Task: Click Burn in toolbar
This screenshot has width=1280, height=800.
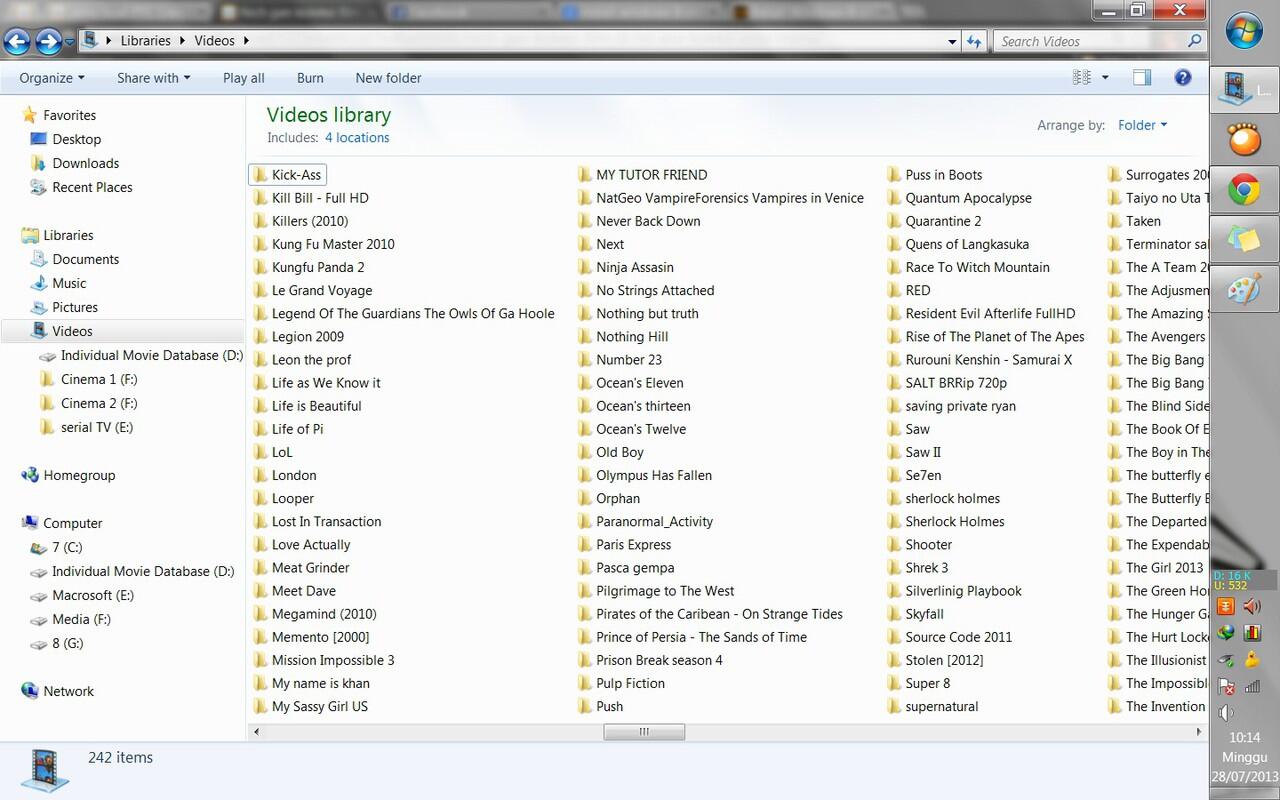Action: [310, 78]
